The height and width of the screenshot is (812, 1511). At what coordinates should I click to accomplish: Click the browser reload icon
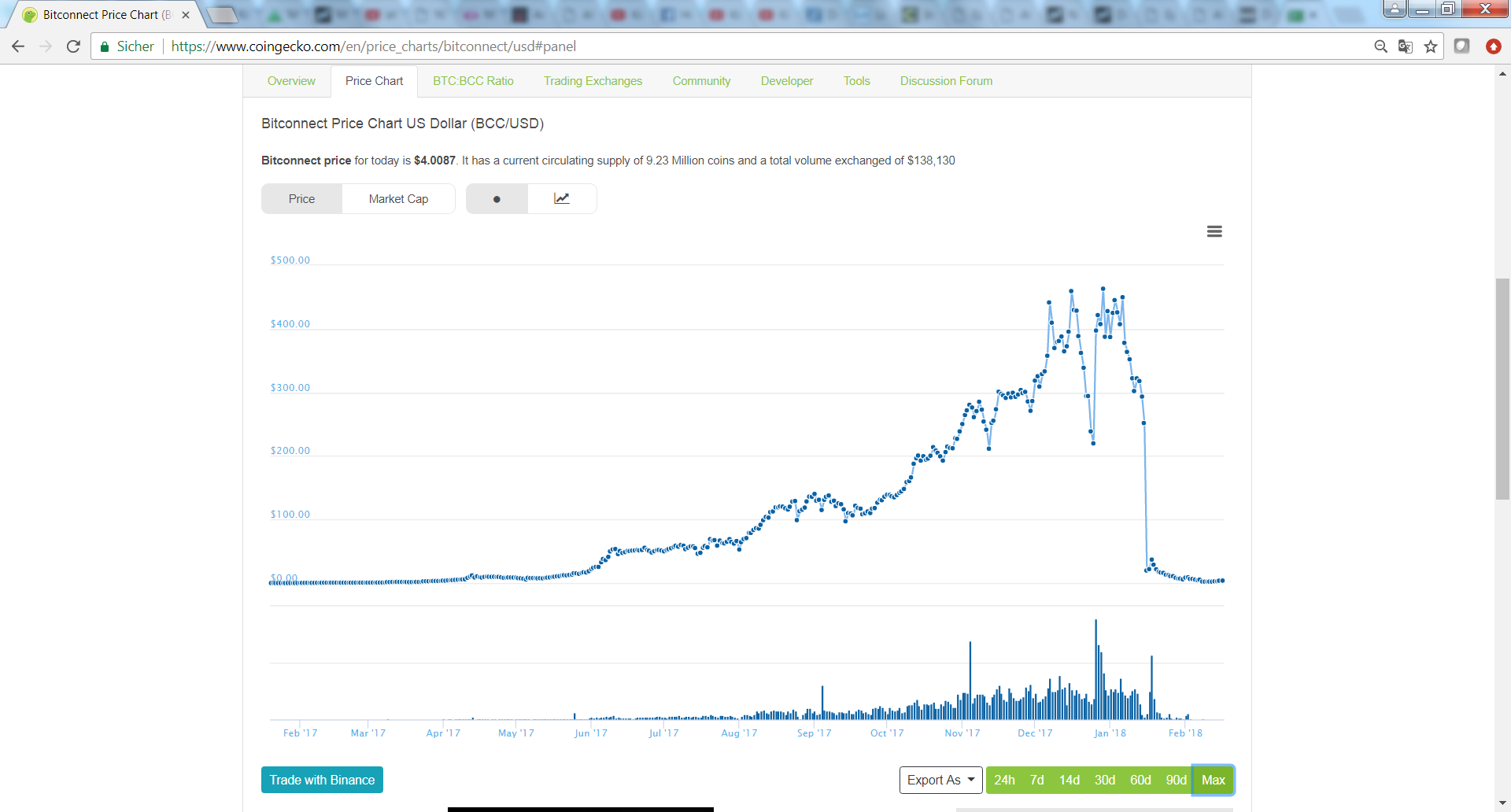click(73, 46)
